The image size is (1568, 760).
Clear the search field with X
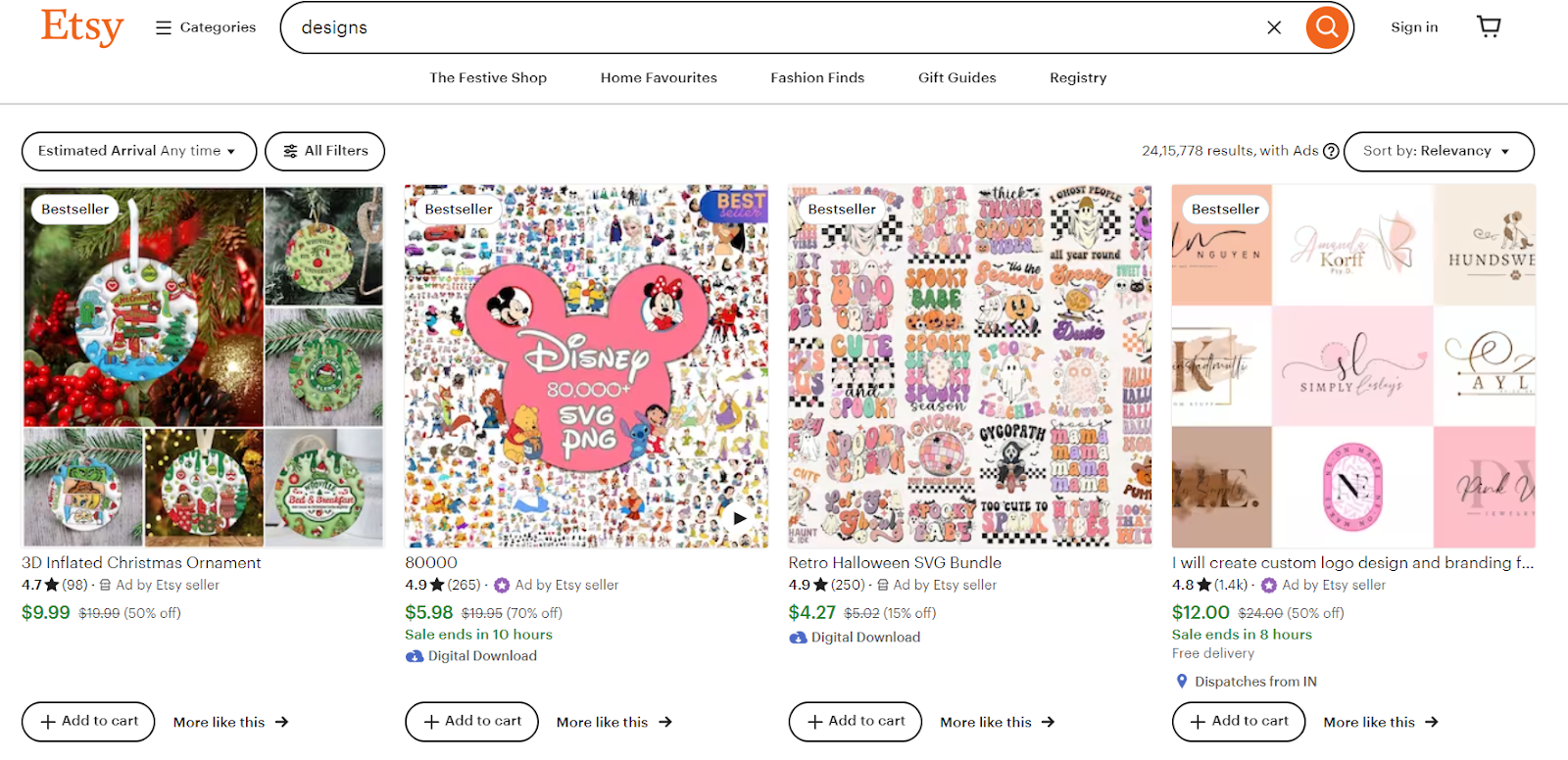click(1274, 27)
